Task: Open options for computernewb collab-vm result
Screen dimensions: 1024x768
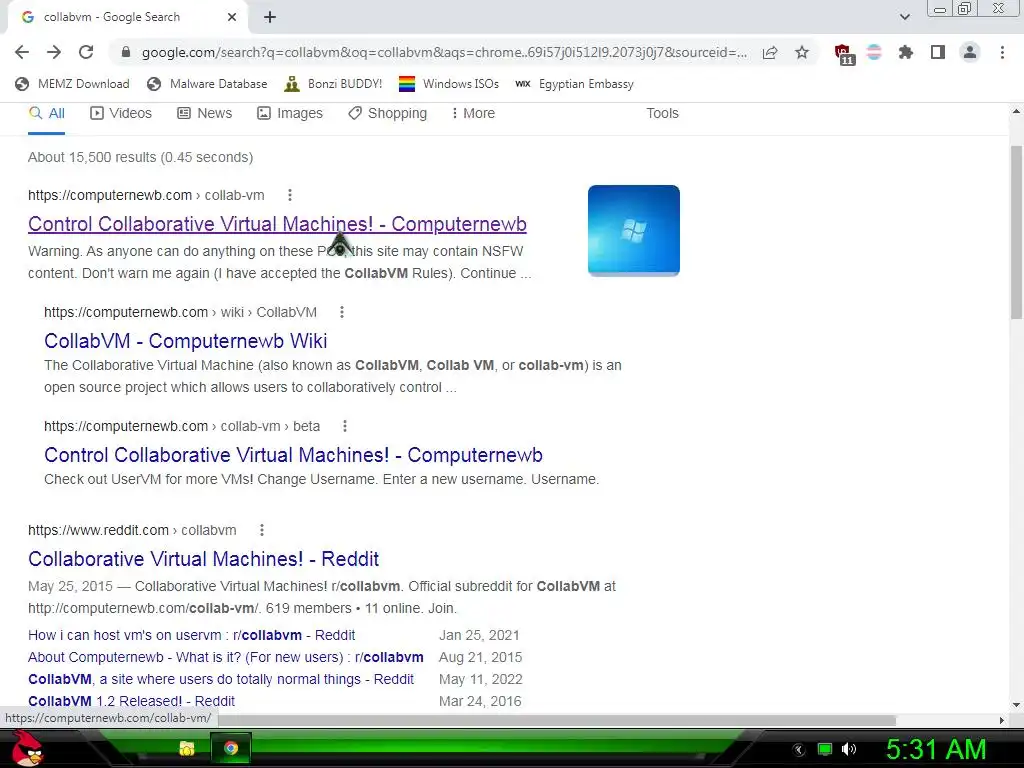Action: (x=290, y=195)
